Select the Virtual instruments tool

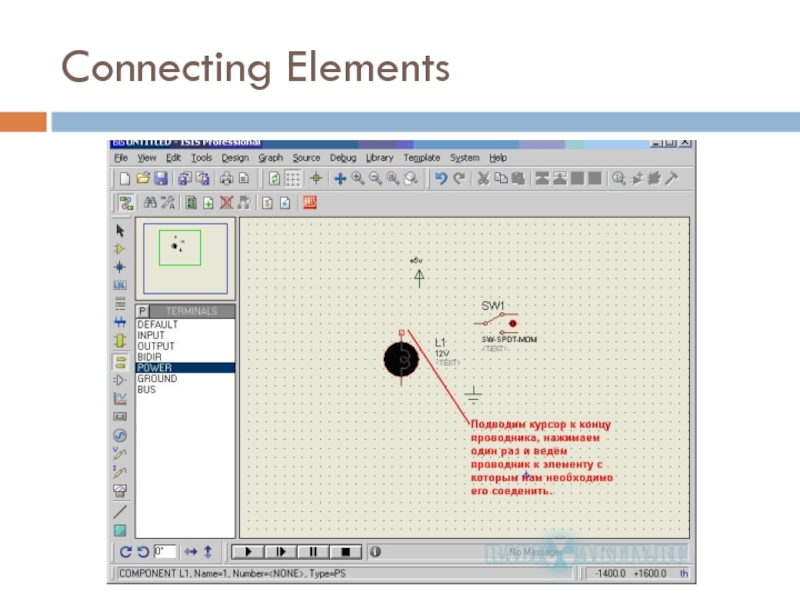[120, 491]
